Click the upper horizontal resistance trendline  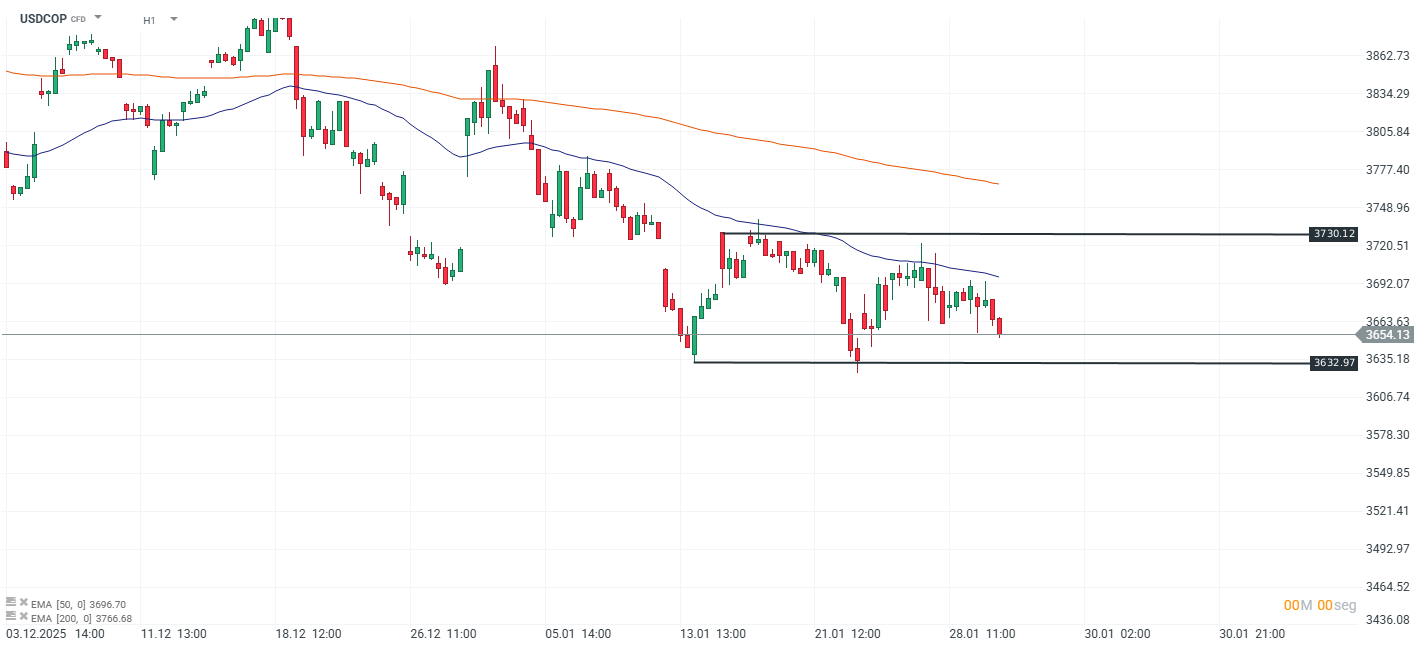pos(1100,234)
